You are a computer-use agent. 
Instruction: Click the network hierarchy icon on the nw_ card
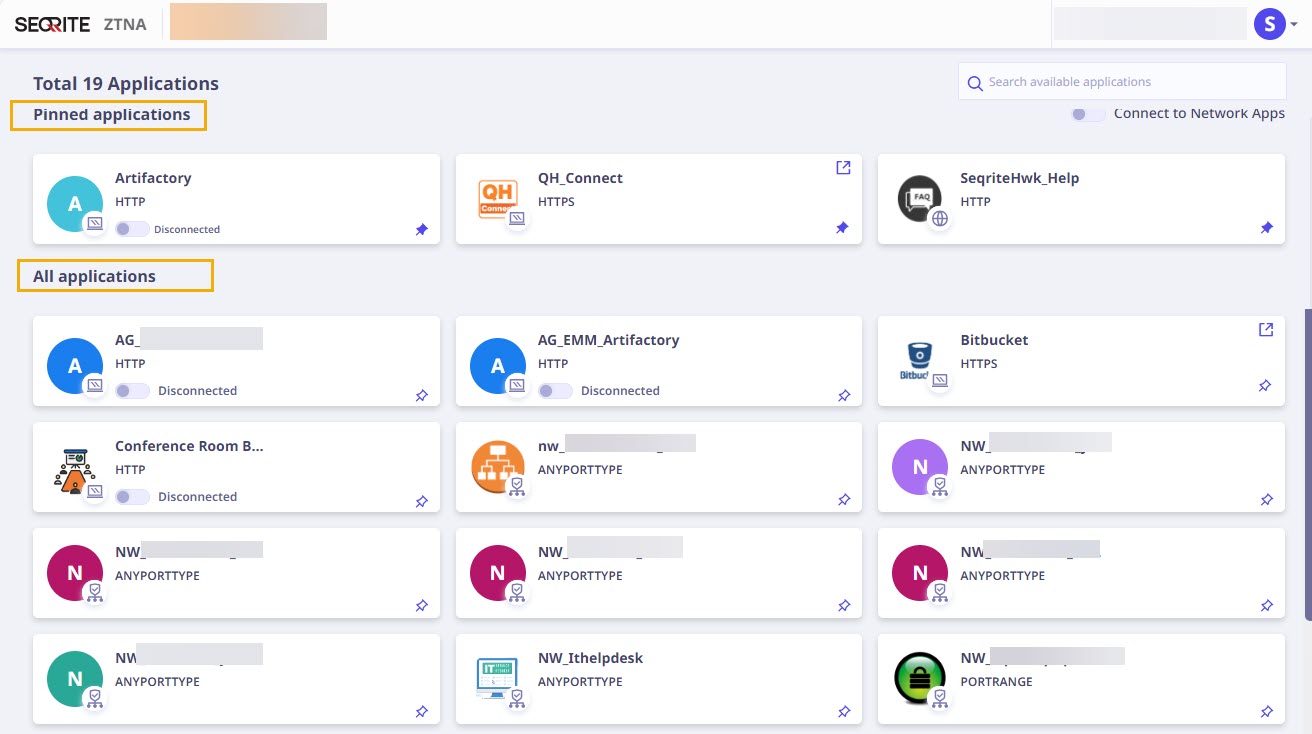(x=497, y=465)
